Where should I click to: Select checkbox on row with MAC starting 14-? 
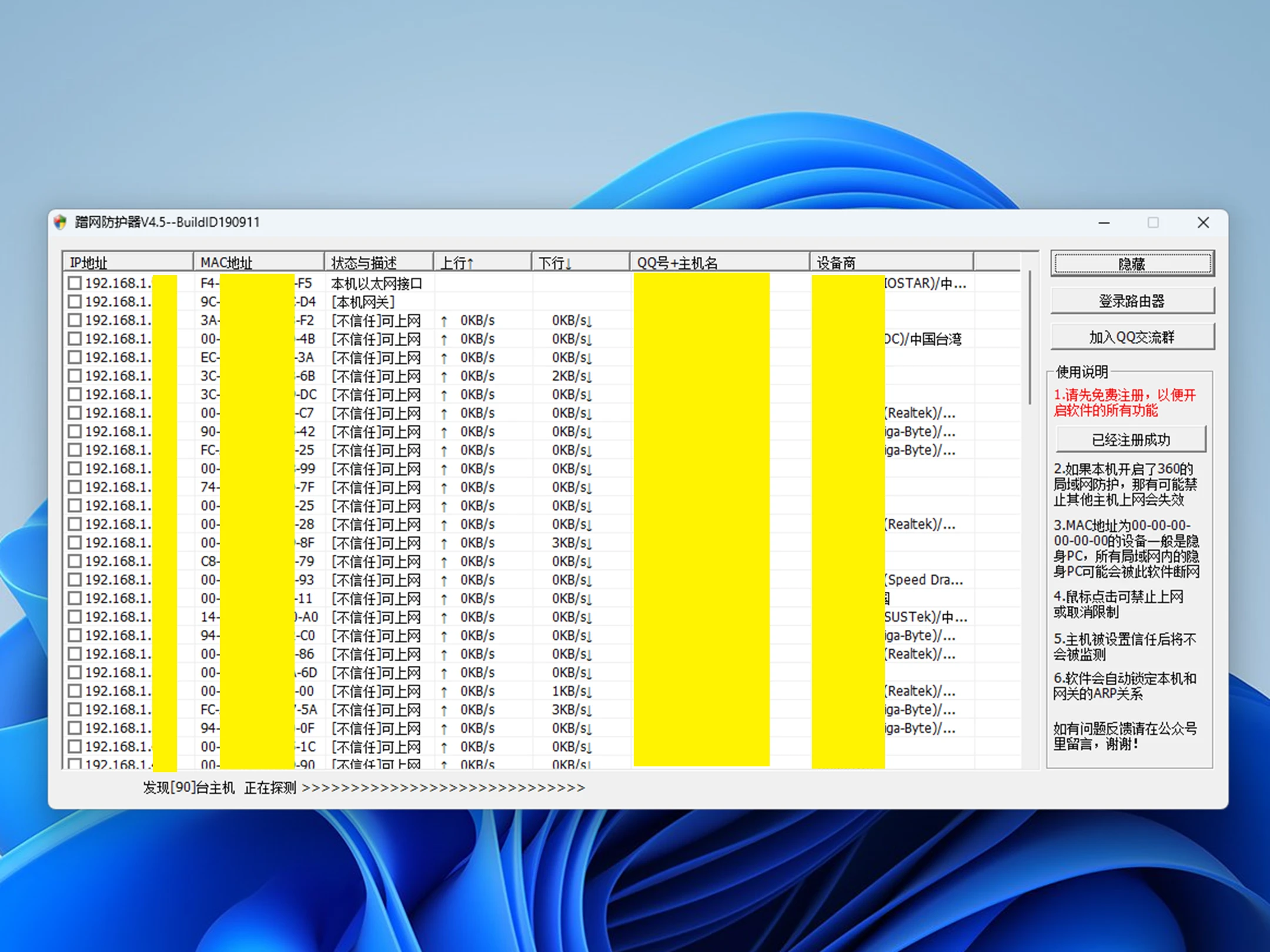tap(75, 617)
